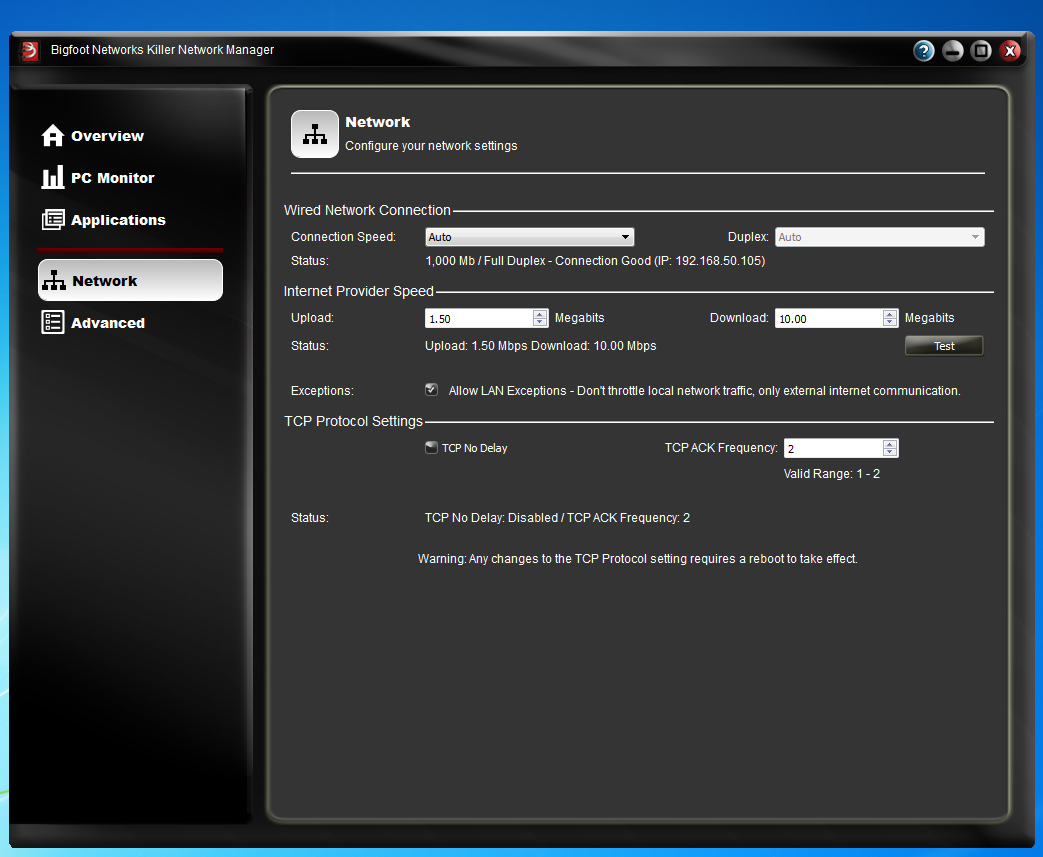The width and height of the screenshot is (1043, 857).
Task: Run the internet speed Test button
Action: point(944,345)
